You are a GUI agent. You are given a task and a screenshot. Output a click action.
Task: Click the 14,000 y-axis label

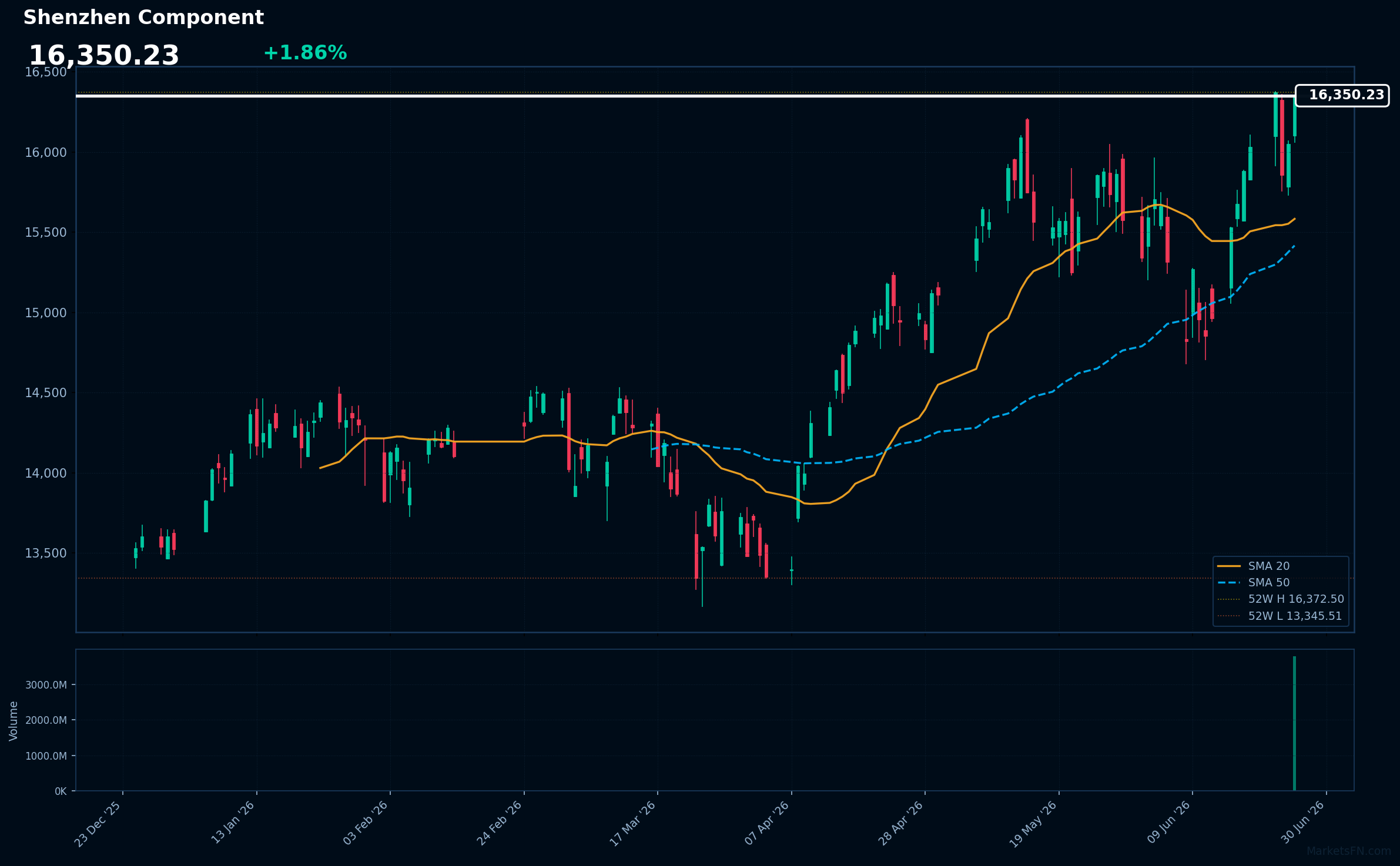point(46,474)
